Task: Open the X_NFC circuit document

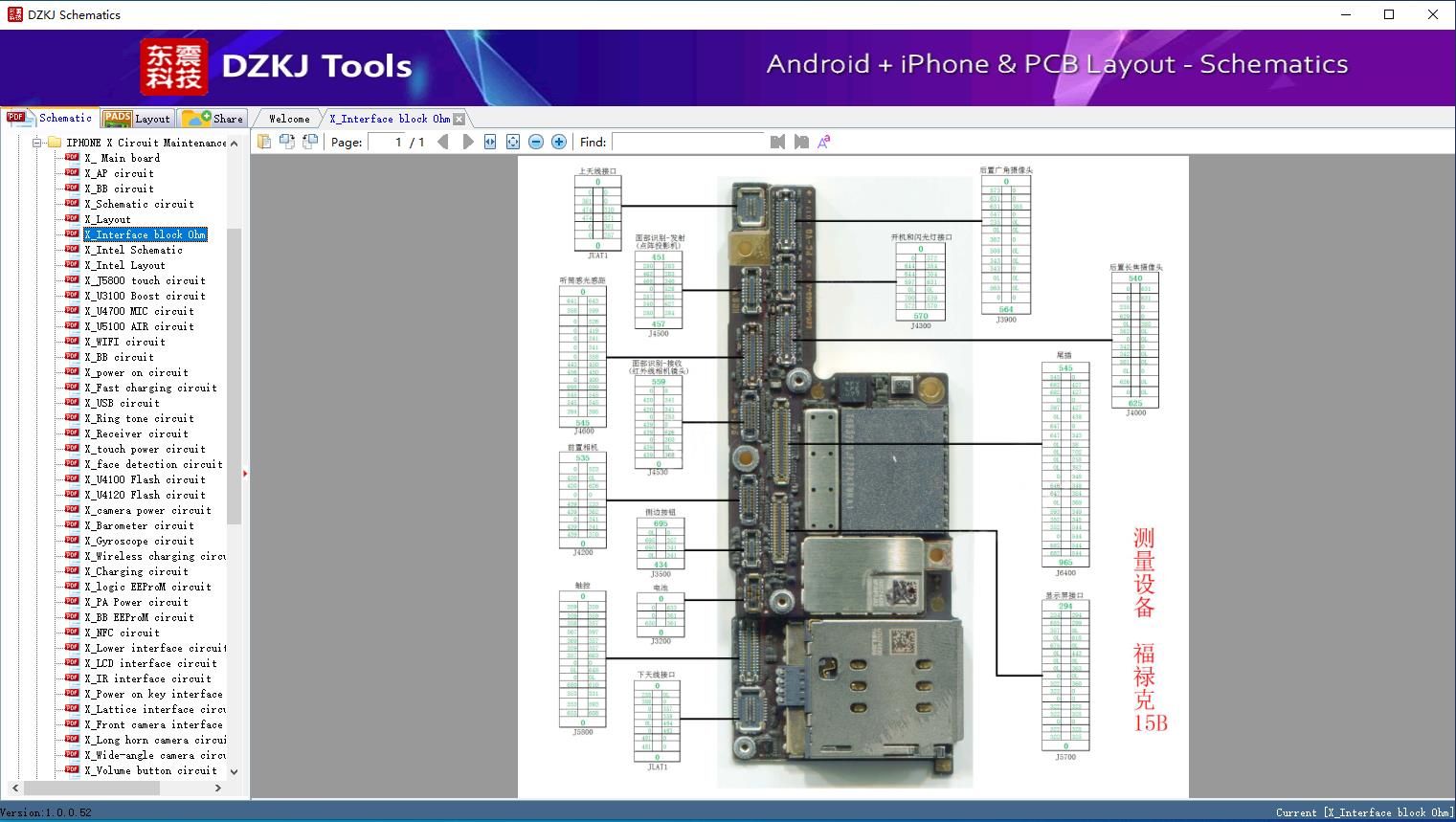Action: click(x=123, y=633)
